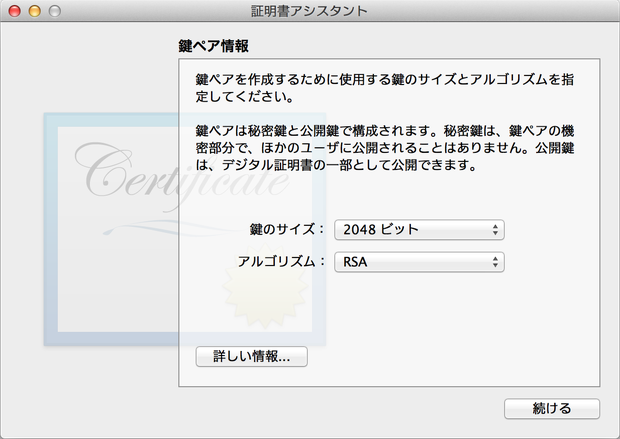This screenshot has height=439, width=620.
Task: Click the 鍵ペア情報 heading
Action: pos(214,46)
